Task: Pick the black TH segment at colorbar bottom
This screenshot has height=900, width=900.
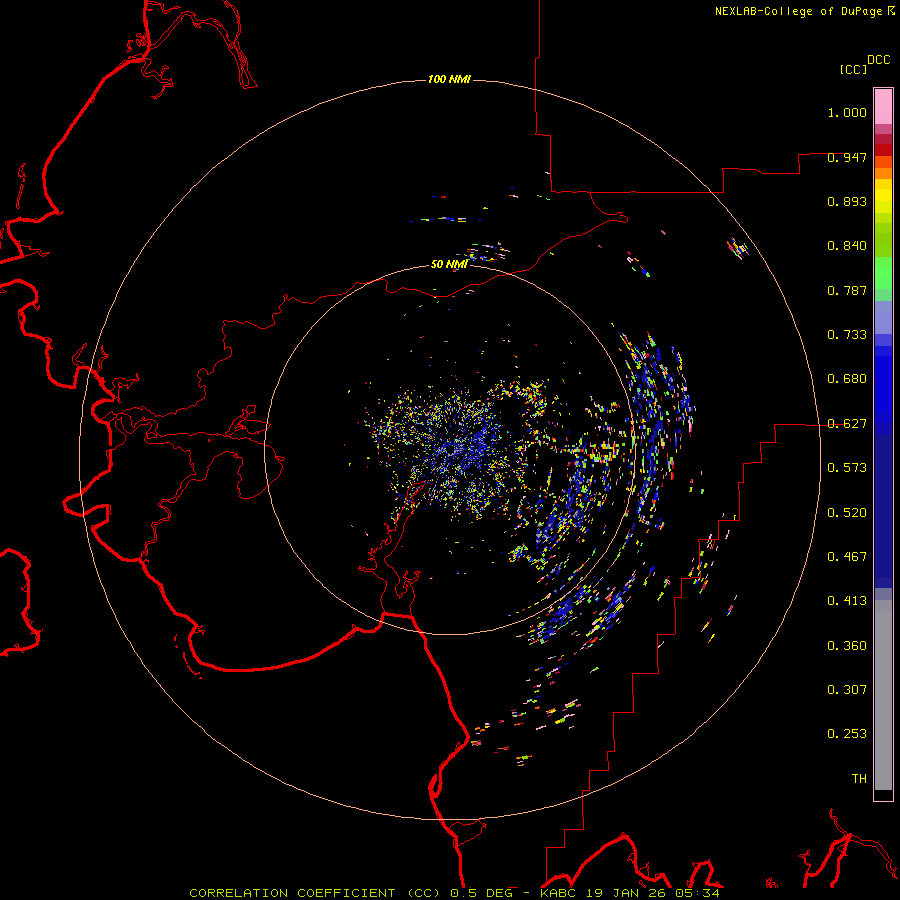Action: point(883,794)
